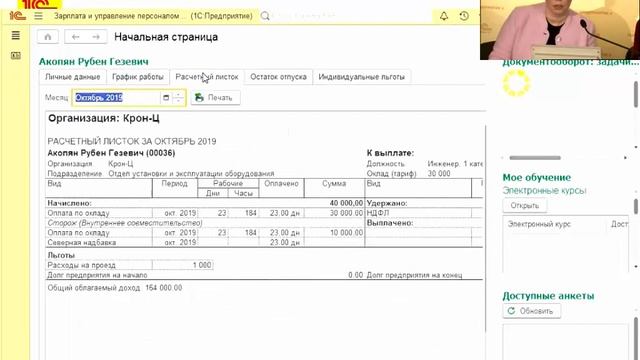Viewport: 640px width, 360px height.
Task: Click the horizontal scrollbar in Документооборот panel
Action: point(535,158)
